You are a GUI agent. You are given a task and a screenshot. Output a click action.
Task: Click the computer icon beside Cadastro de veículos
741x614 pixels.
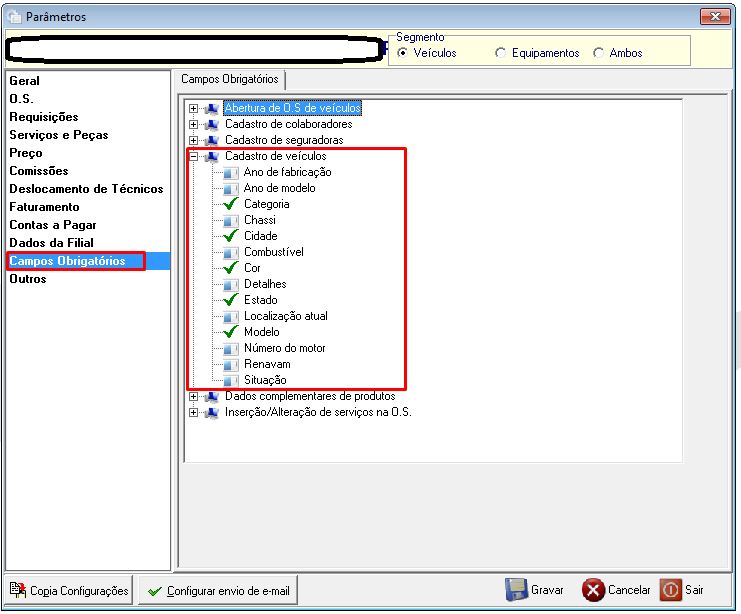tap(212, 156)
